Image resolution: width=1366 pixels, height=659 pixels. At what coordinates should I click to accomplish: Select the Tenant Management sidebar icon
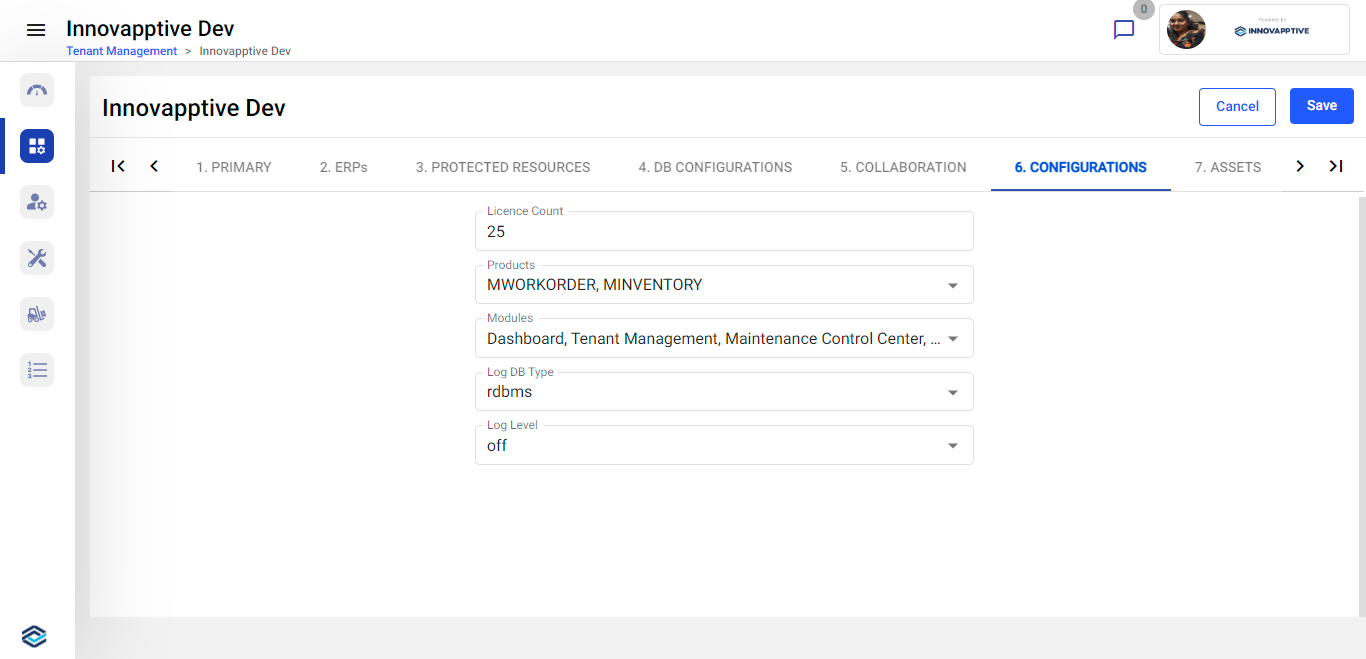point(37,146)
